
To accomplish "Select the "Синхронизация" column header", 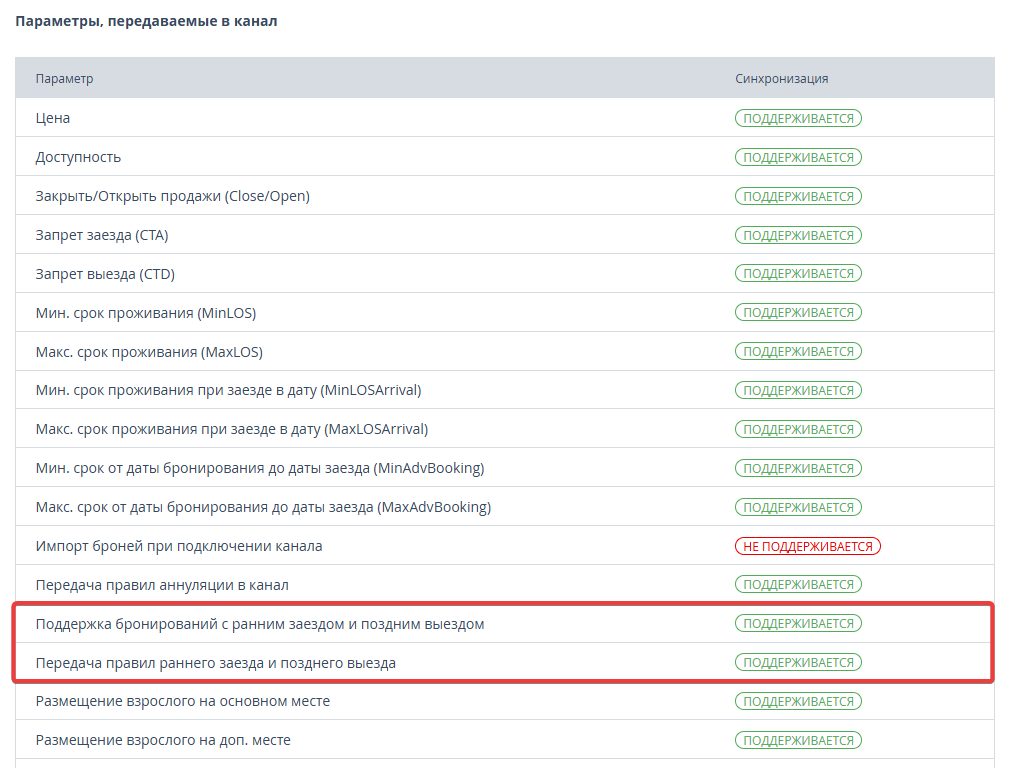I will click(x=782, y=79).
